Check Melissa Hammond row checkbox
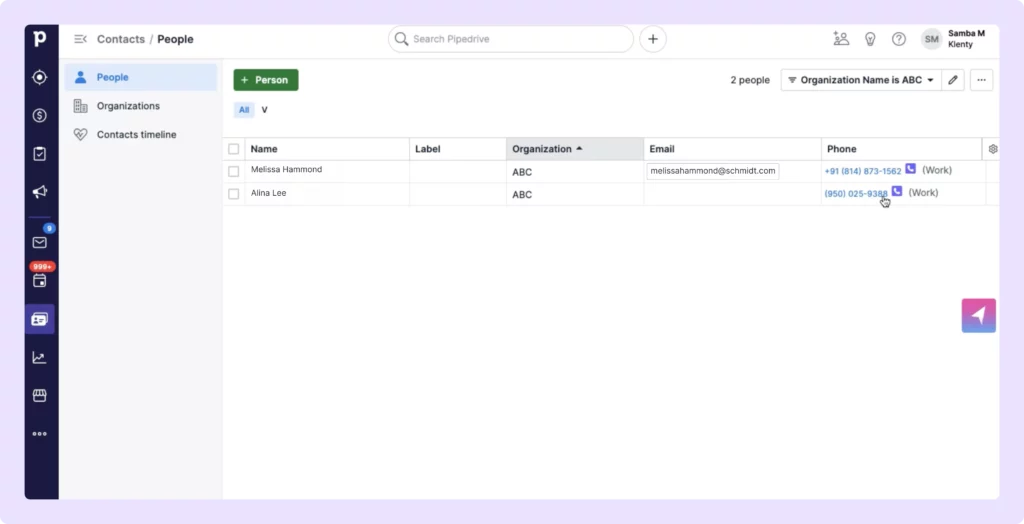This screenshot has width=1024, height=524. pyautogui.click(x=234, y=171)
